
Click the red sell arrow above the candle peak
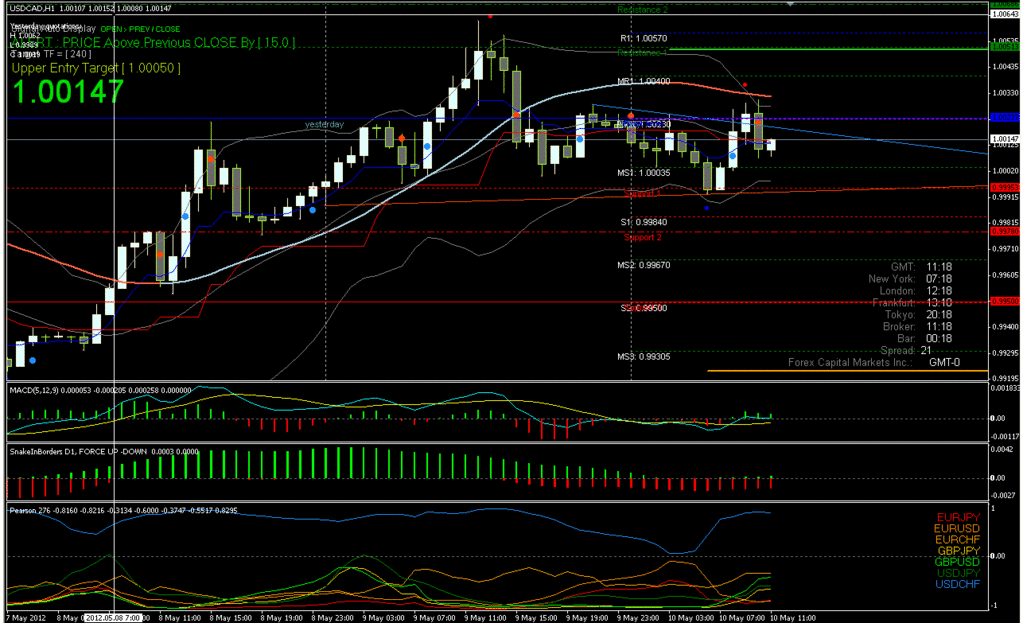pos(491,16)
